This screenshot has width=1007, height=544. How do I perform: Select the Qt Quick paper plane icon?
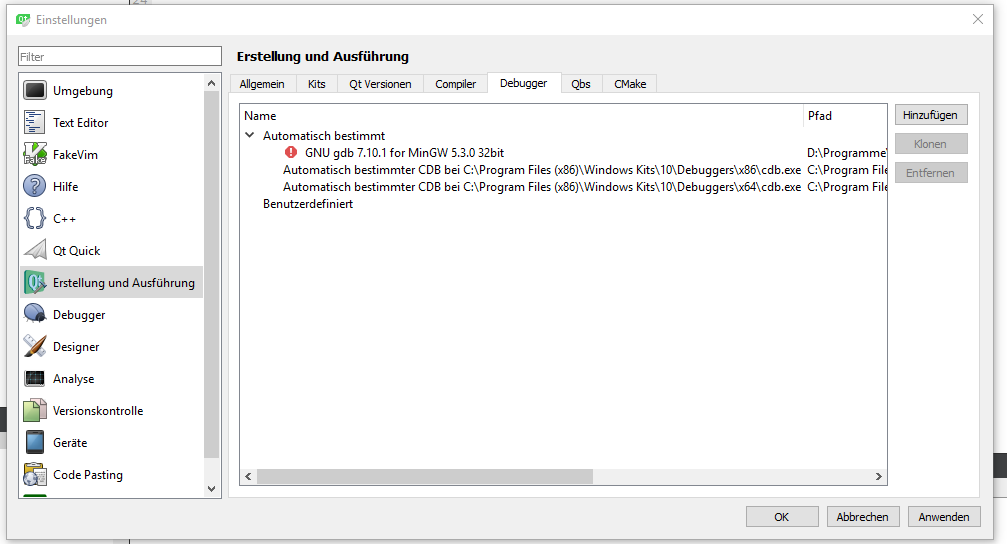coord(35,250)
